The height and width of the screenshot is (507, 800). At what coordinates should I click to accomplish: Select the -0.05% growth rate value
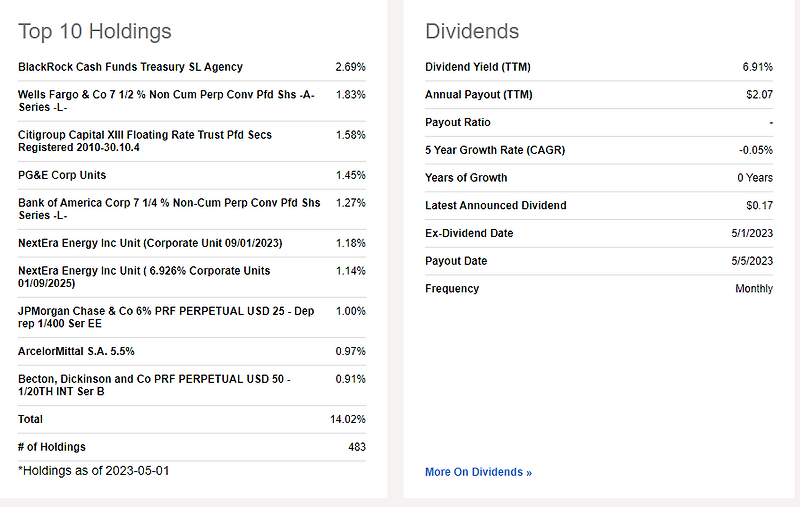[x=756, y=150]
